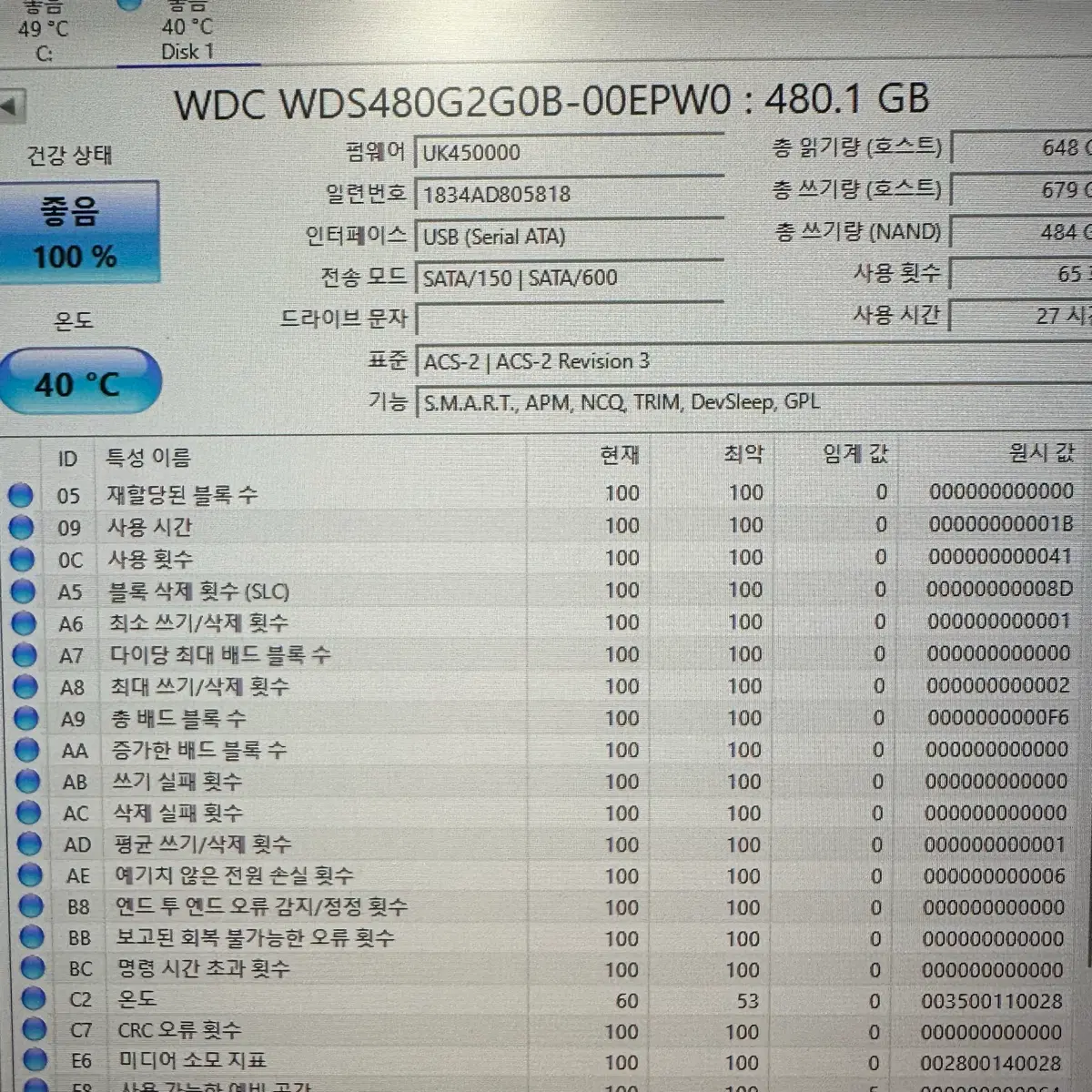The width and height of the screenshot is (1092, 1092).
Task: Click raw value 00000000001B in 사용 시간 row
Action: point(1001,523)
